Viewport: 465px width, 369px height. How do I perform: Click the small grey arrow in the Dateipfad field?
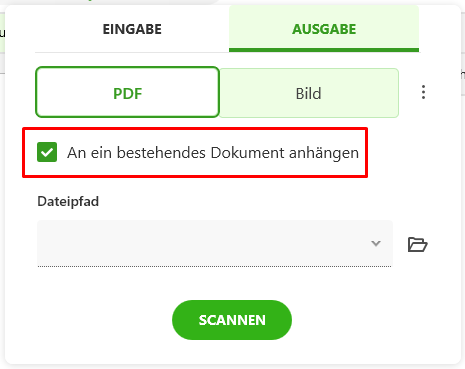[376, 243]
